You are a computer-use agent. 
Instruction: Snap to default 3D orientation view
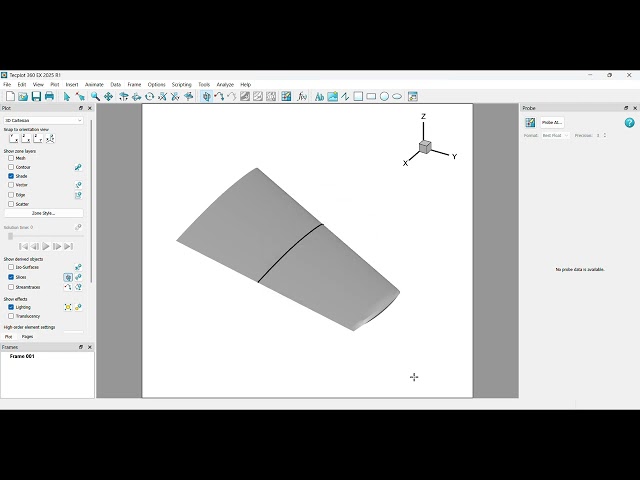coord(50,138)
